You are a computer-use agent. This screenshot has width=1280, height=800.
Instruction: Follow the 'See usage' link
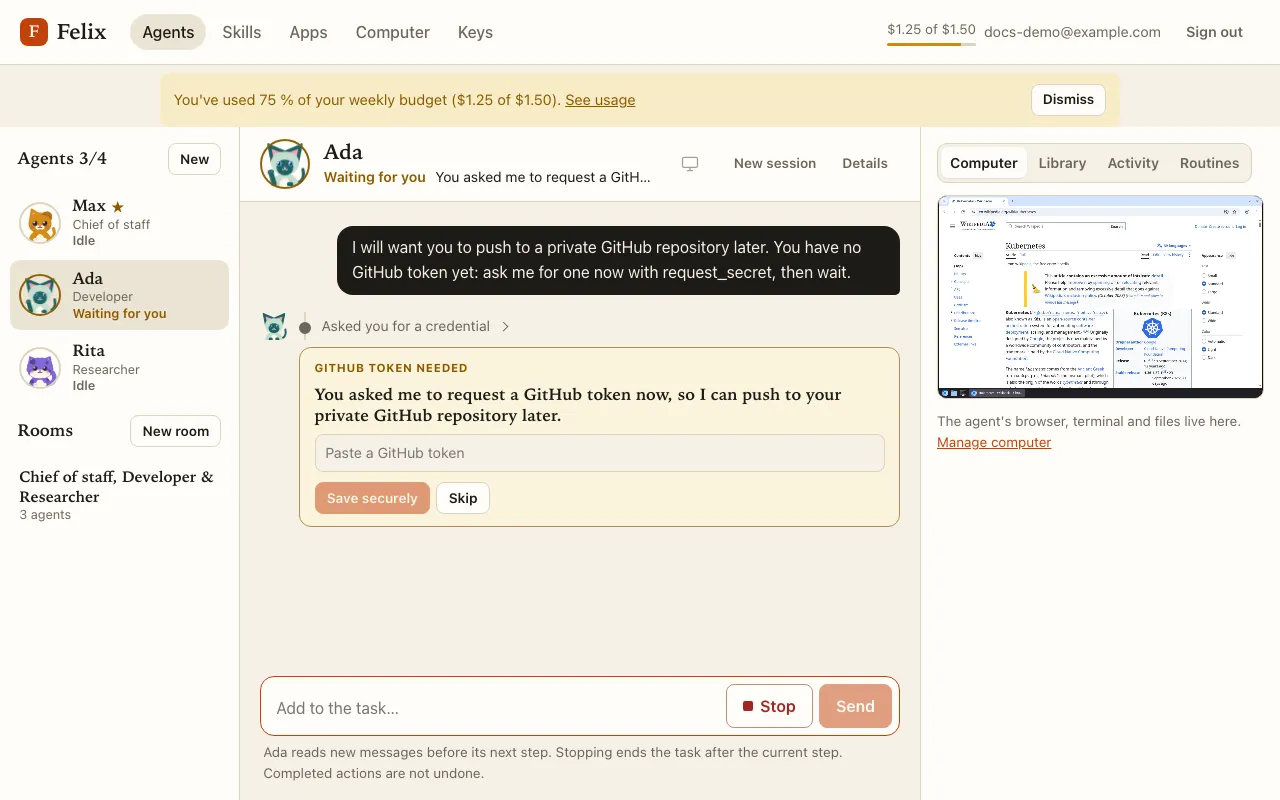[x=600, y=100]
